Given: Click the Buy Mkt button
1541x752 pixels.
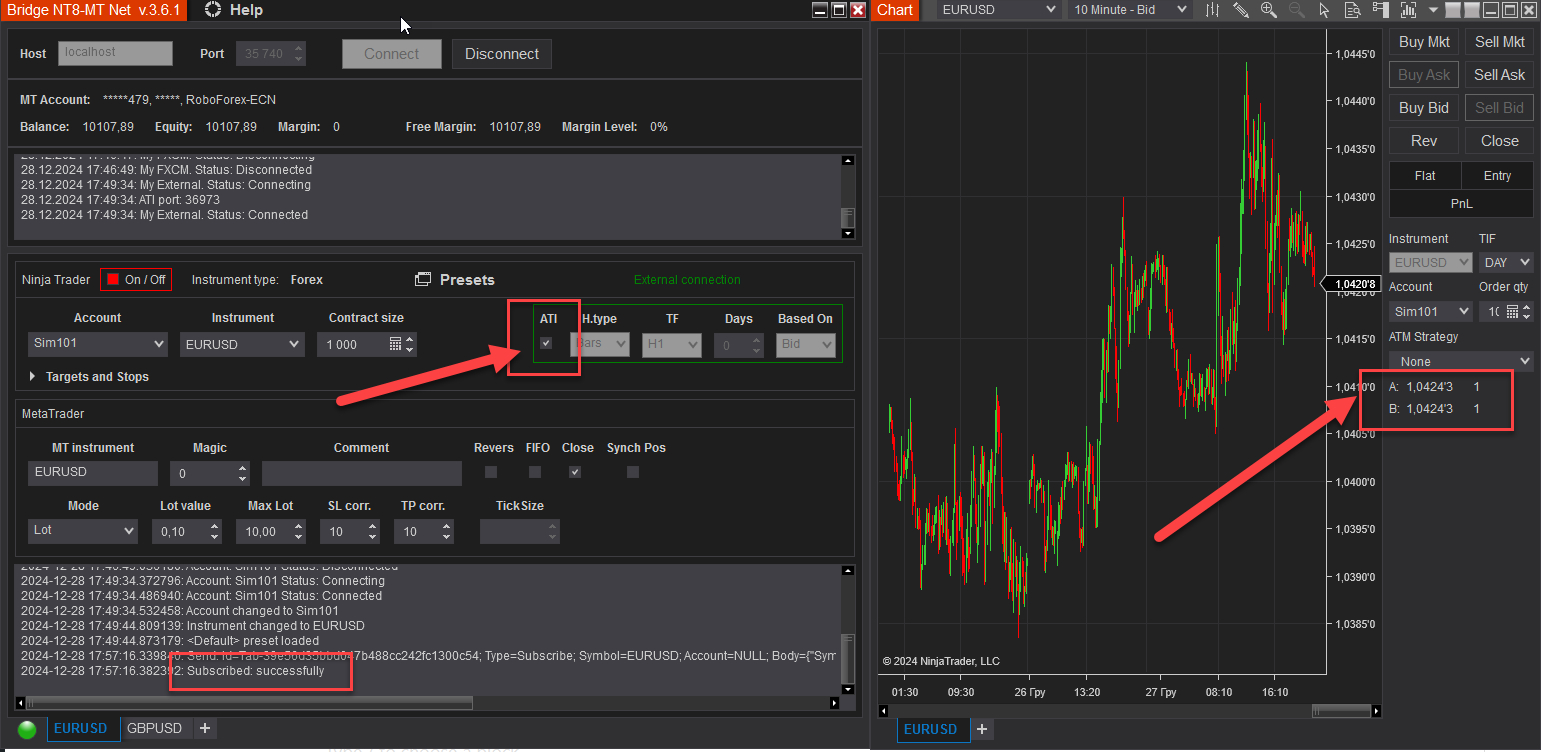Looking at the screenshot, I should coord(1423,42).
